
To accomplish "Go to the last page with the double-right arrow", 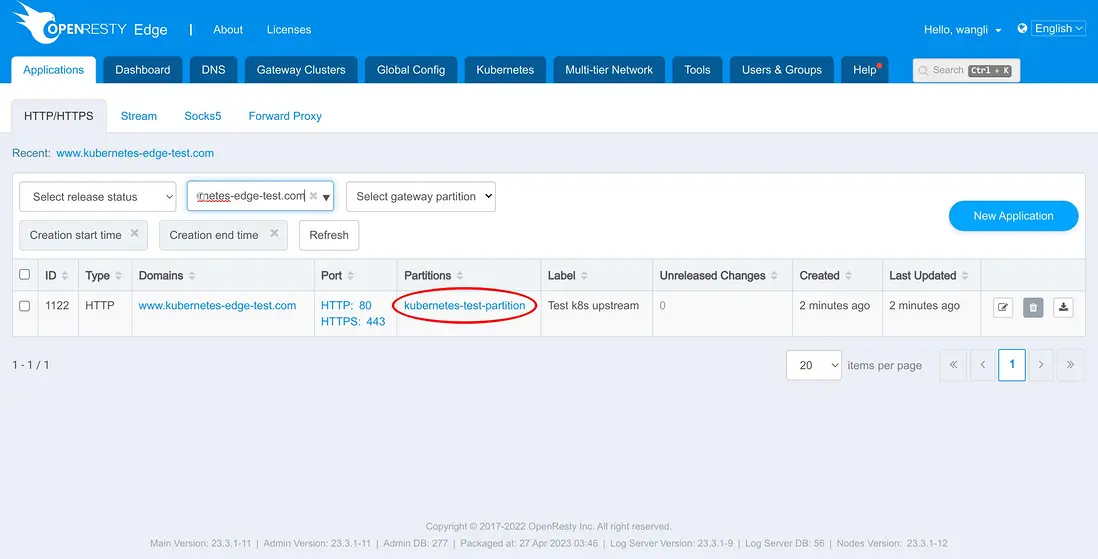I will point(1070,365).
